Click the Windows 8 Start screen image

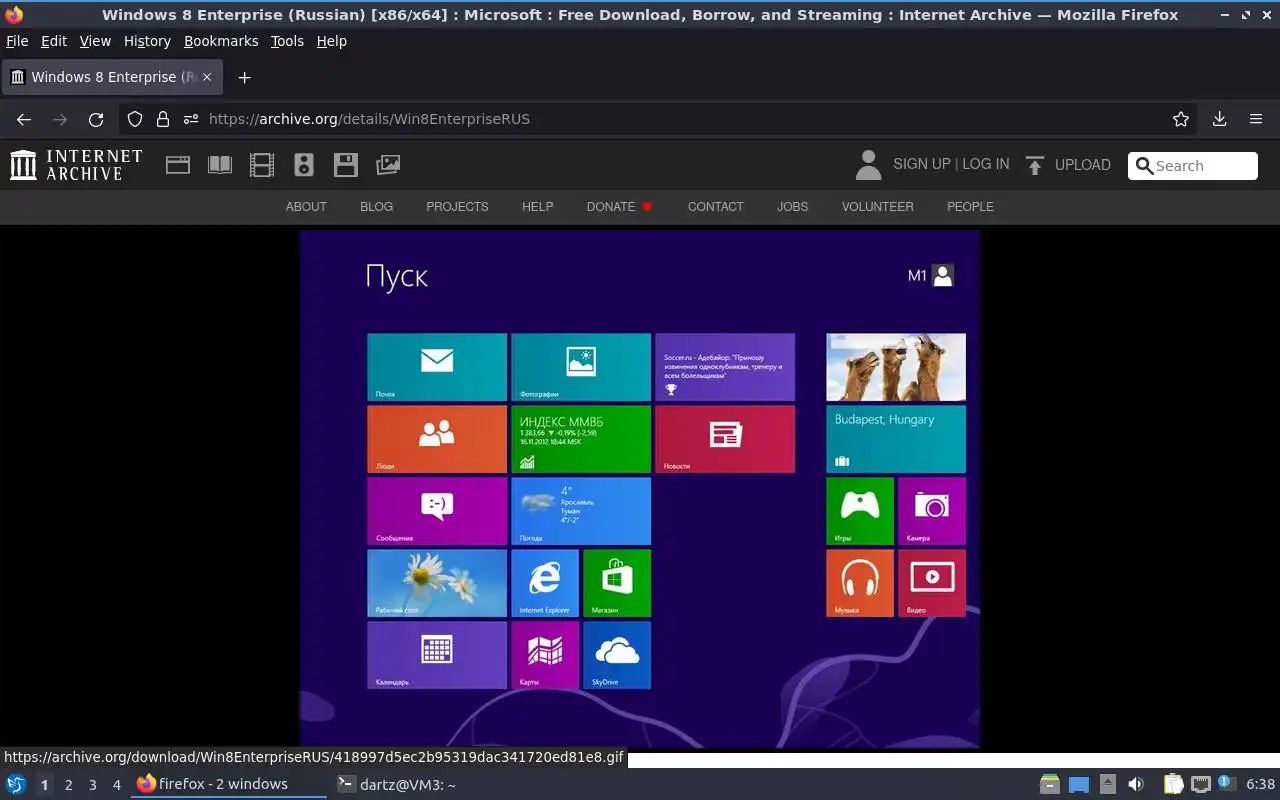[x=640, y=489]
